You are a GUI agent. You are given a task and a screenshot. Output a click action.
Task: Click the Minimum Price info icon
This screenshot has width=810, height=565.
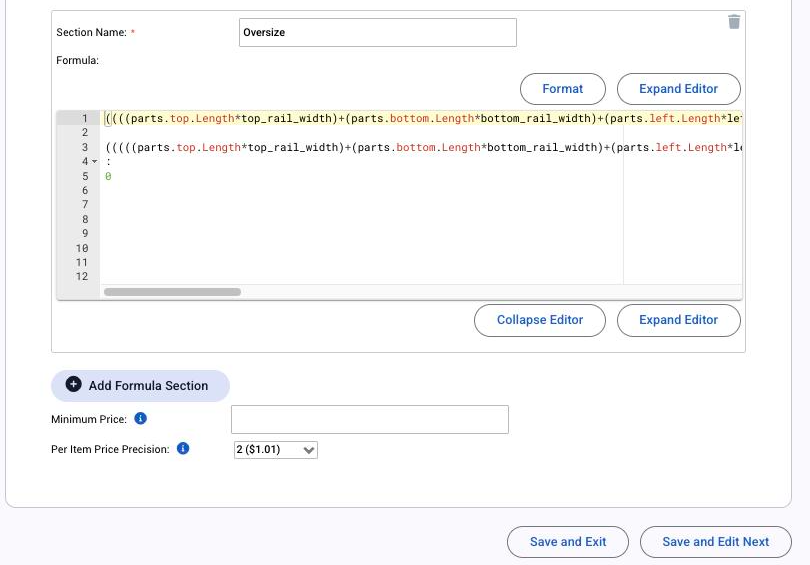tap(141, 418)
